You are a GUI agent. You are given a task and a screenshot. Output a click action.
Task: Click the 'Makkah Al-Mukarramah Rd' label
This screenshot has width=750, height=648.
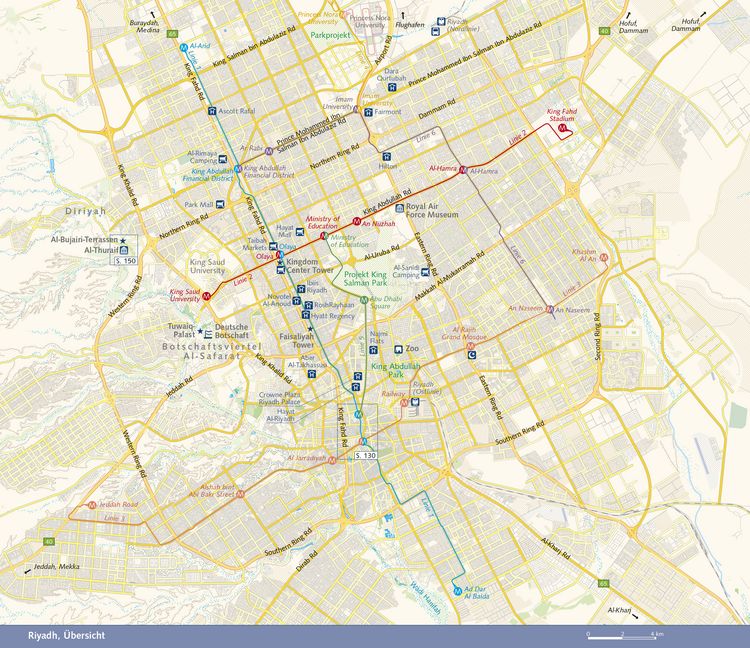click(450, 276)
